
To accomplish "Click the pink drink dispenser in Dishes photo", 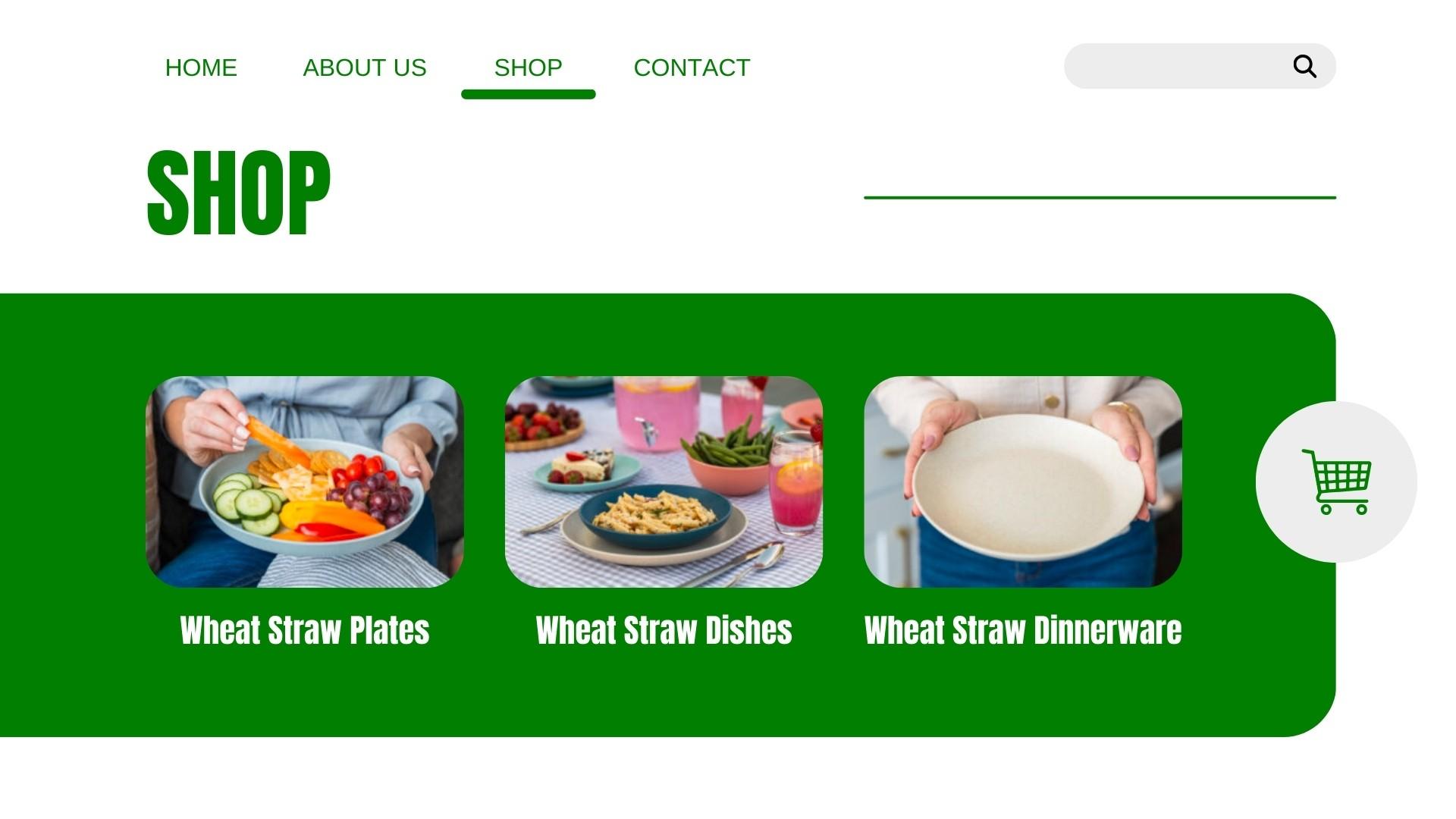I will [x=656, y=413].
